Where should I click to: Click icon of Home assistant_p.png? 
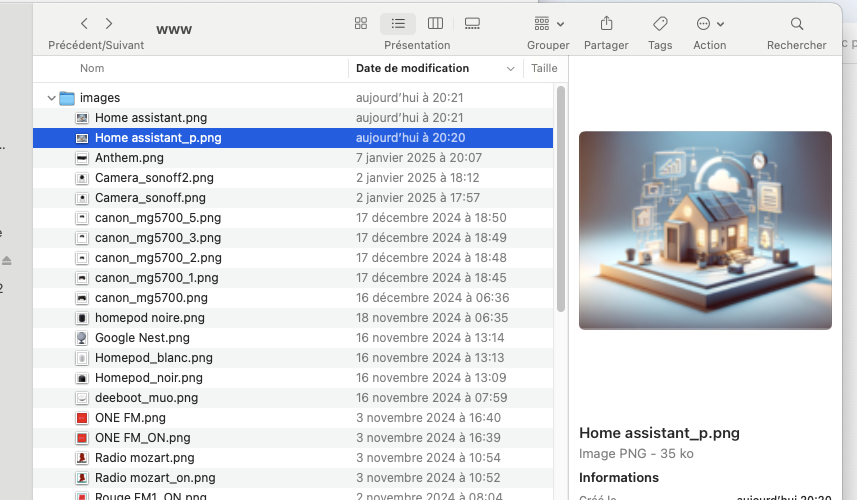(82, 138)
